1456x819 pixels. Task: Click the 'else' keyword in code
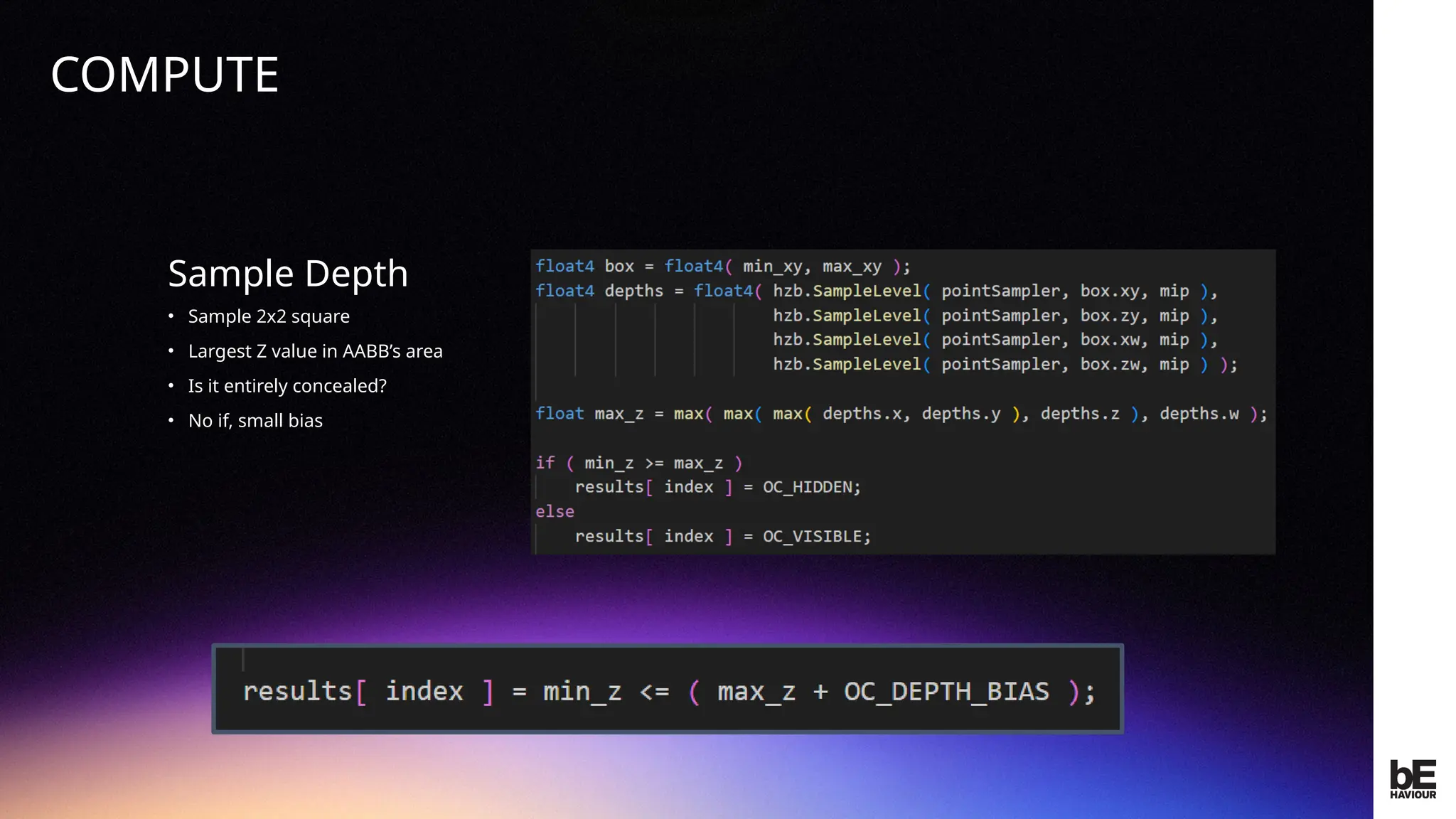[555, 512]
